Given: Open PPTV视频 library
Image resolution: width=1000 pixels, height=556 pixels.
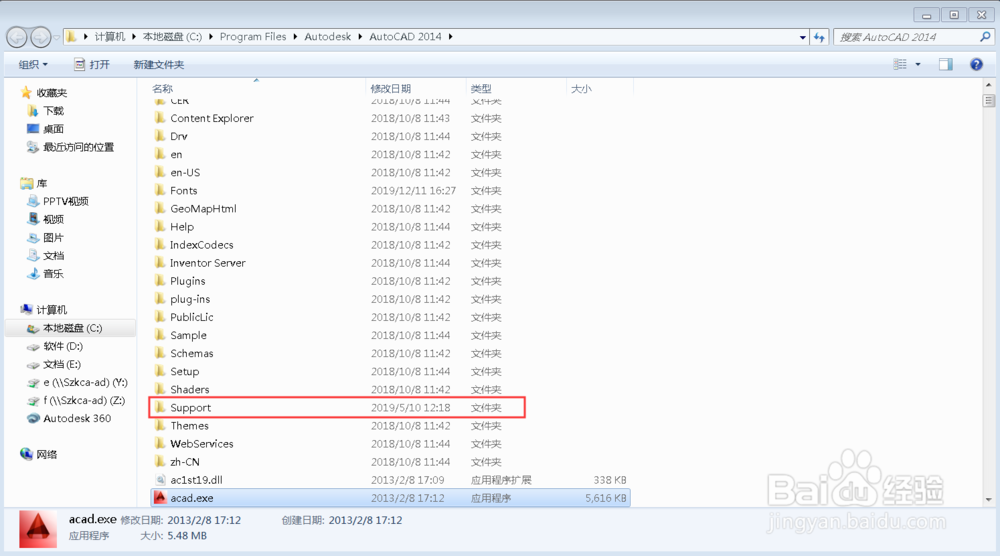Looking at the screenshot, I should click(x=66, y=201).
